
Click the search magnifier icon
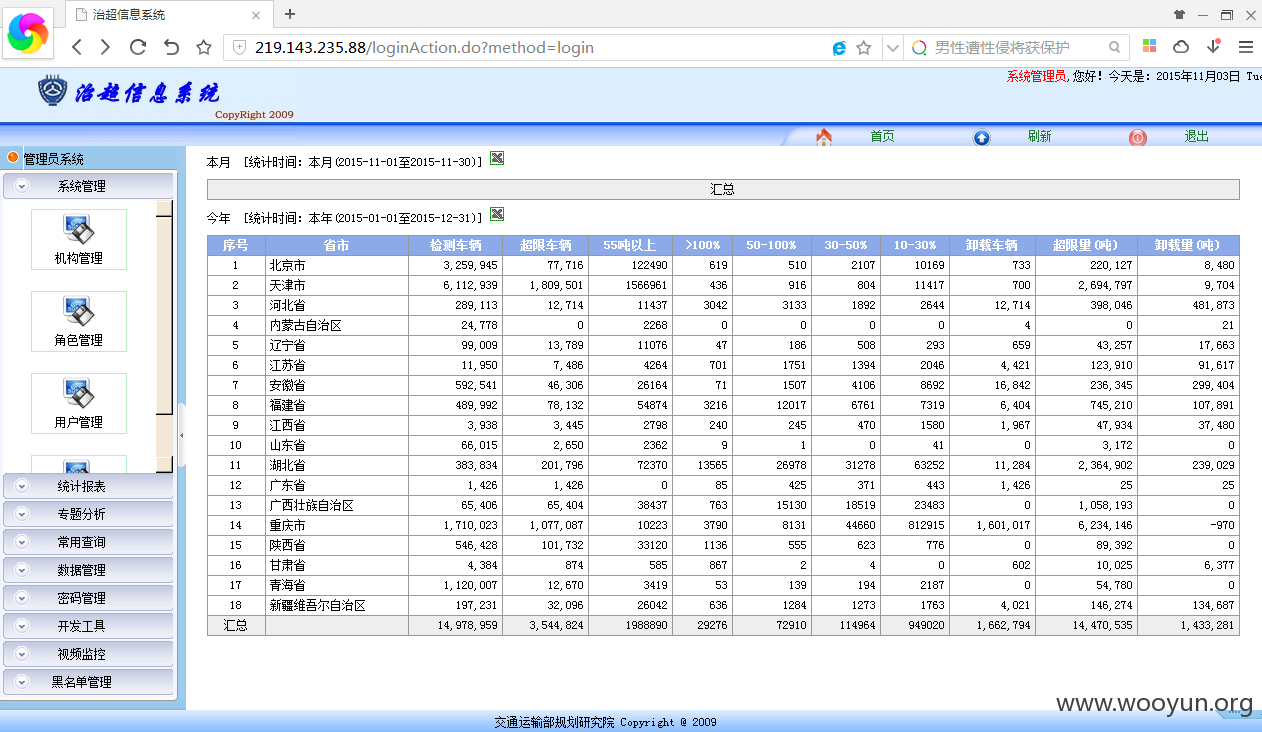1115,47
